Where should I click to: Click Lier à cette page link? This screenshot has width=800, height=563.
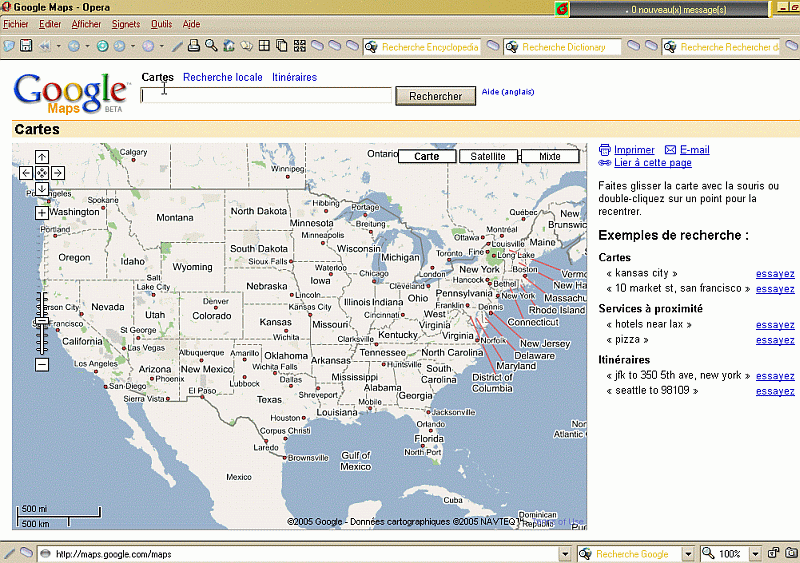pos(653,162)
